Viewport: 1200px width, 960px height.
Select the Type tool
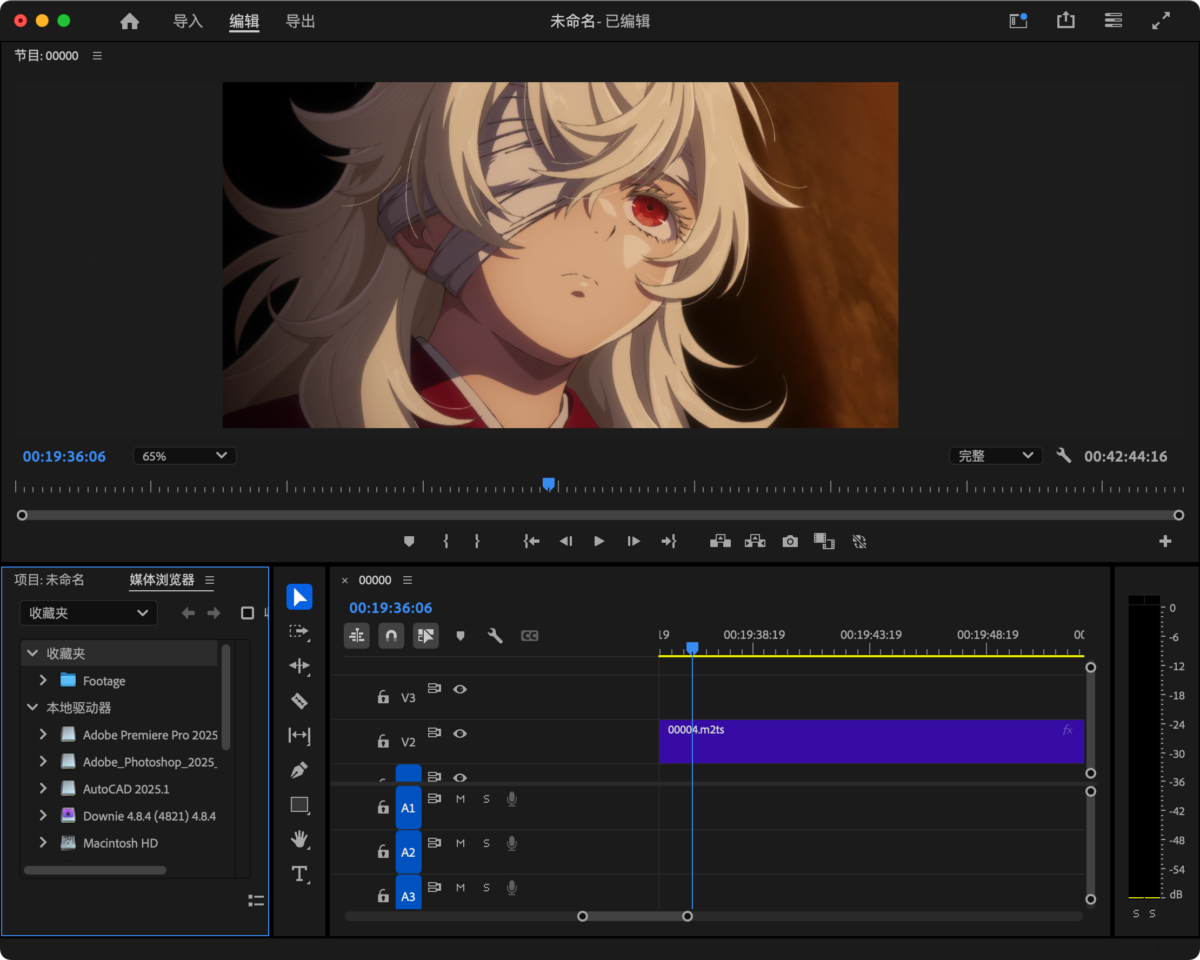299,874
